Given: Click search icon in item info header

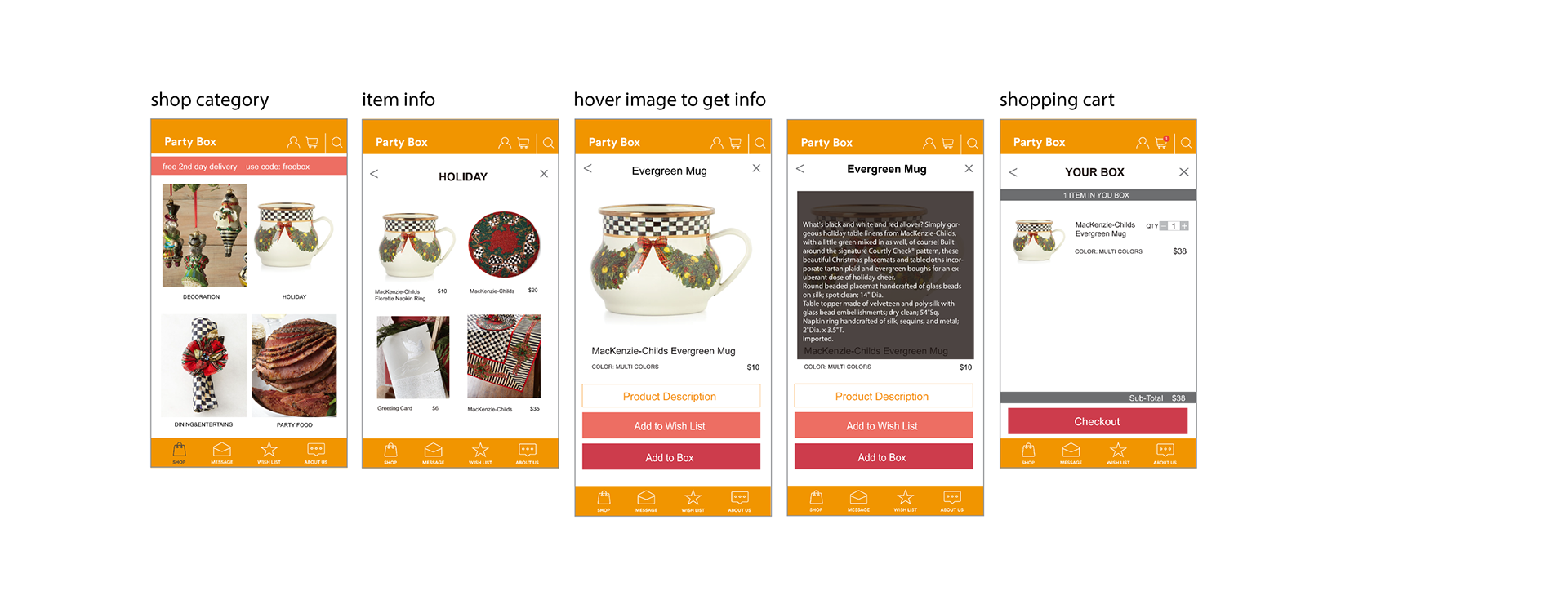Looking at the screenshot, I should coord(548,143).
